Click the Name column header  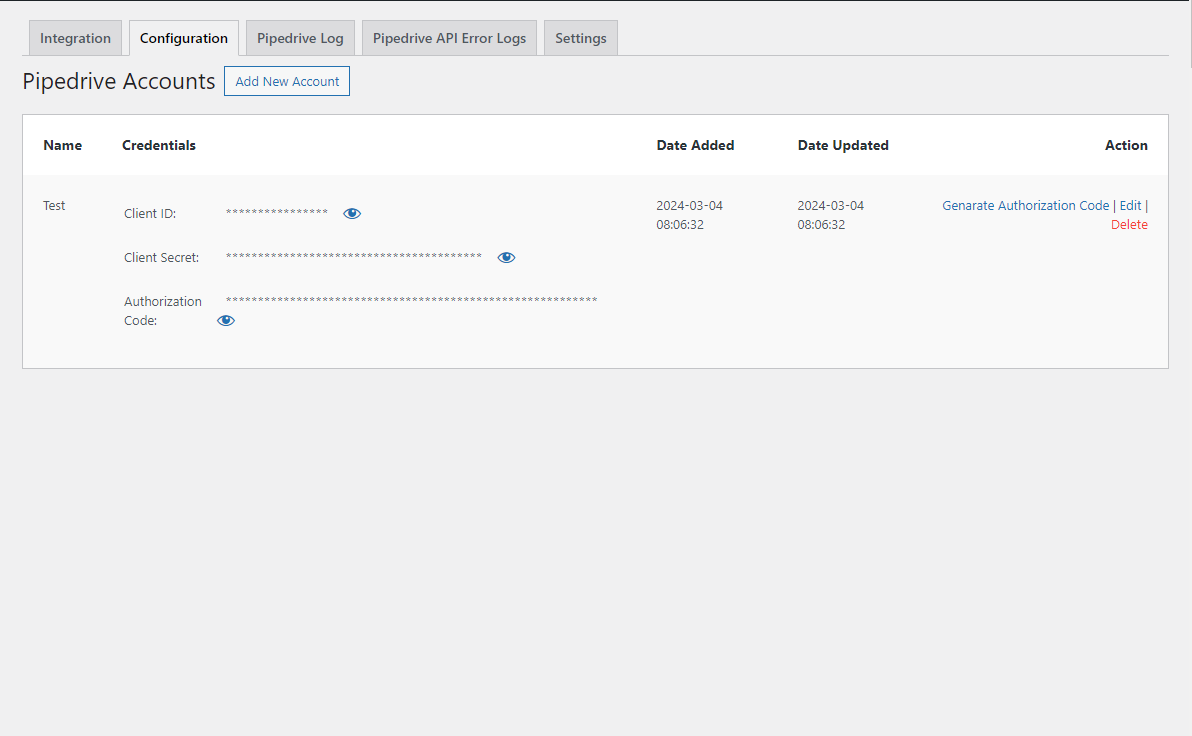pos(62,145)
